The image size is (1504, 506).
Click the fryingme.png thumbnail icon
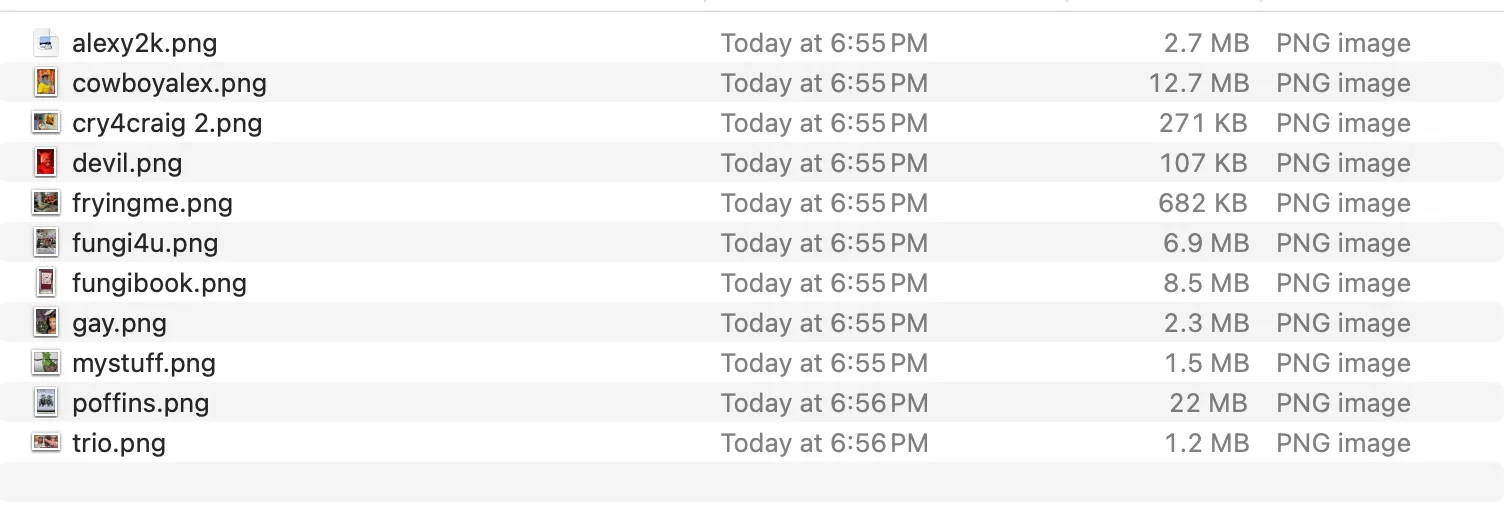[45, 203]
